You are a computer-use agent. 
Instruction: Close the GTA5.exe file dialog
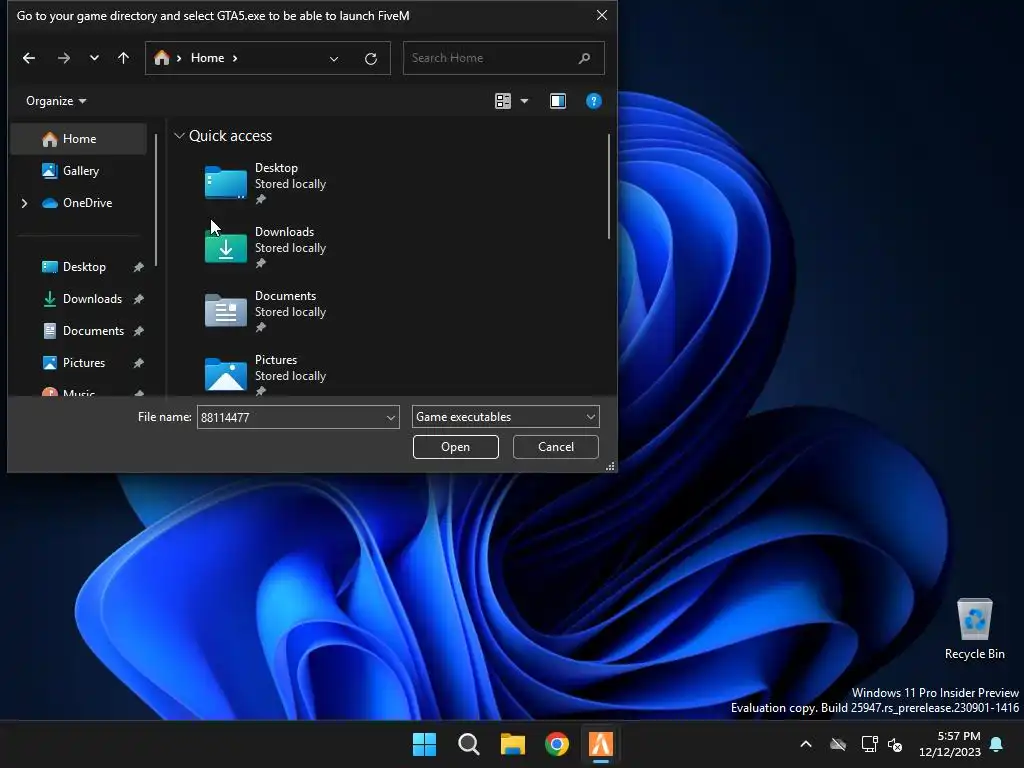[601, 15]
